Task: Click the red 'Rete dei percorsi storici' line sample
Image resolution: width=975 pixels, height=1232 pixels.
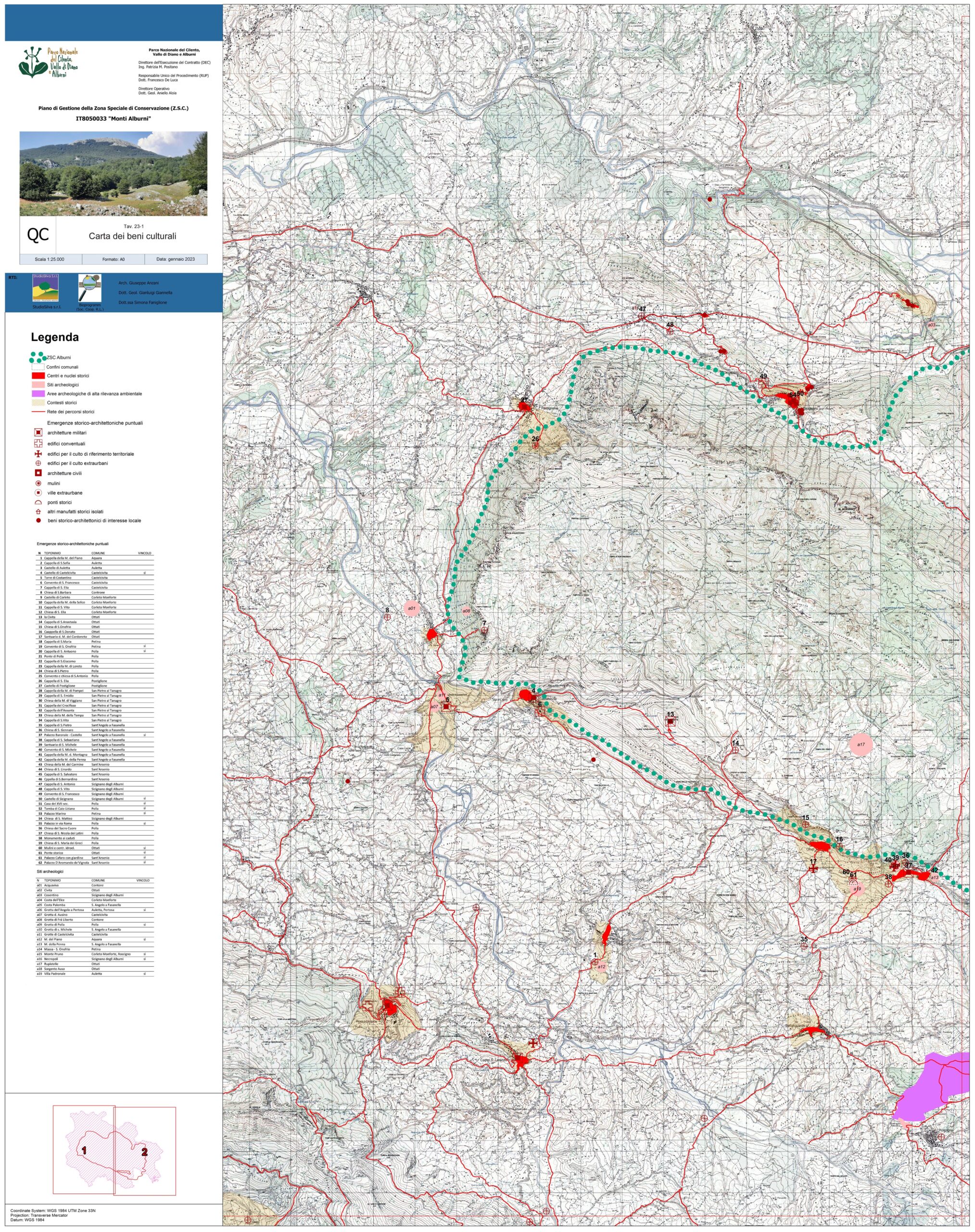Action: pyautogui.click(x=38, y=411)
